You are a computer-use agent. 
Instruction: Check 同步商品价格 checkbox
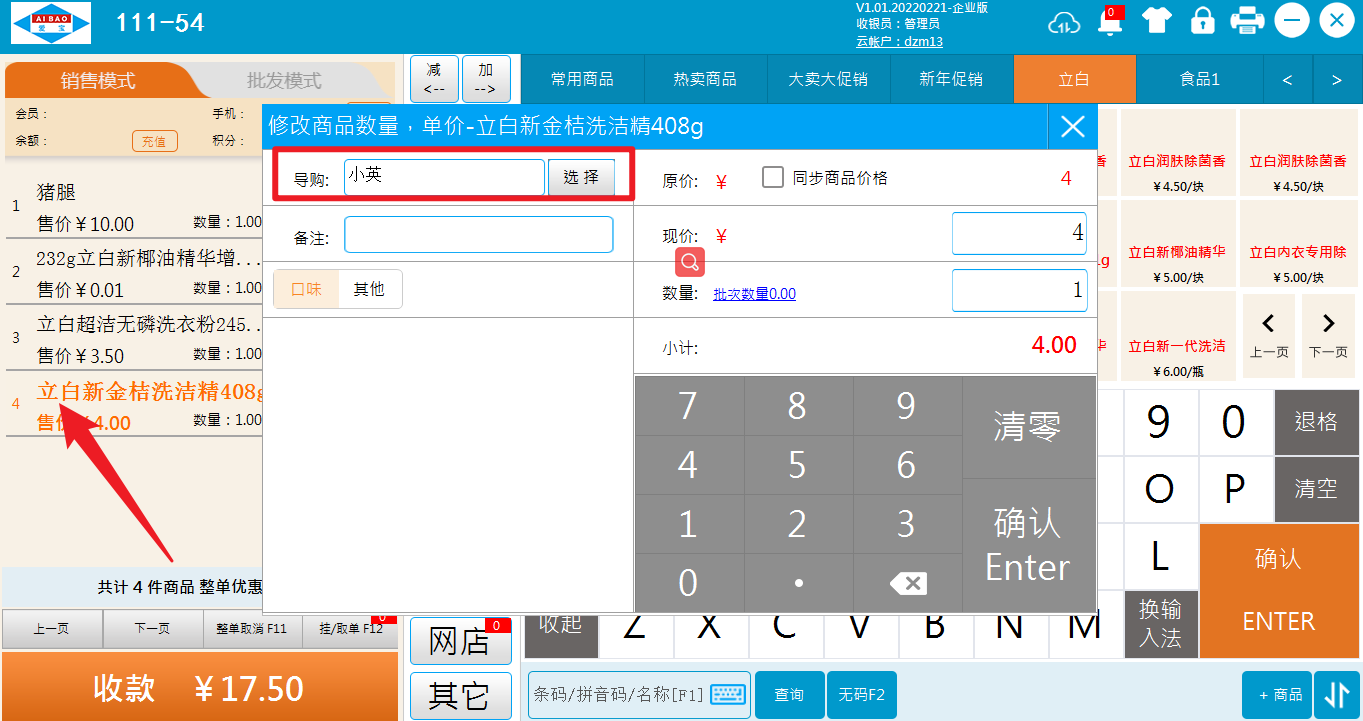pyautogui.click(x=772, y=177)
